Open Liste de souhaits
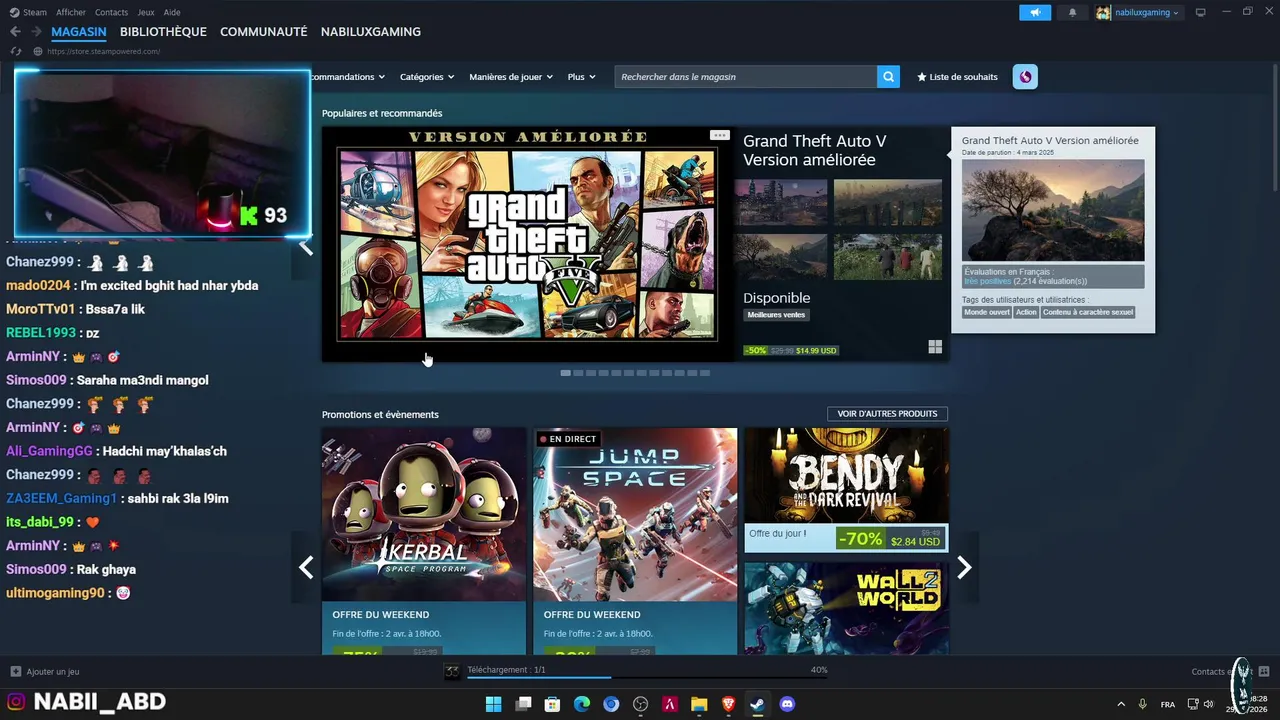This screenshot has height=720, width=1280. [957, 77]
